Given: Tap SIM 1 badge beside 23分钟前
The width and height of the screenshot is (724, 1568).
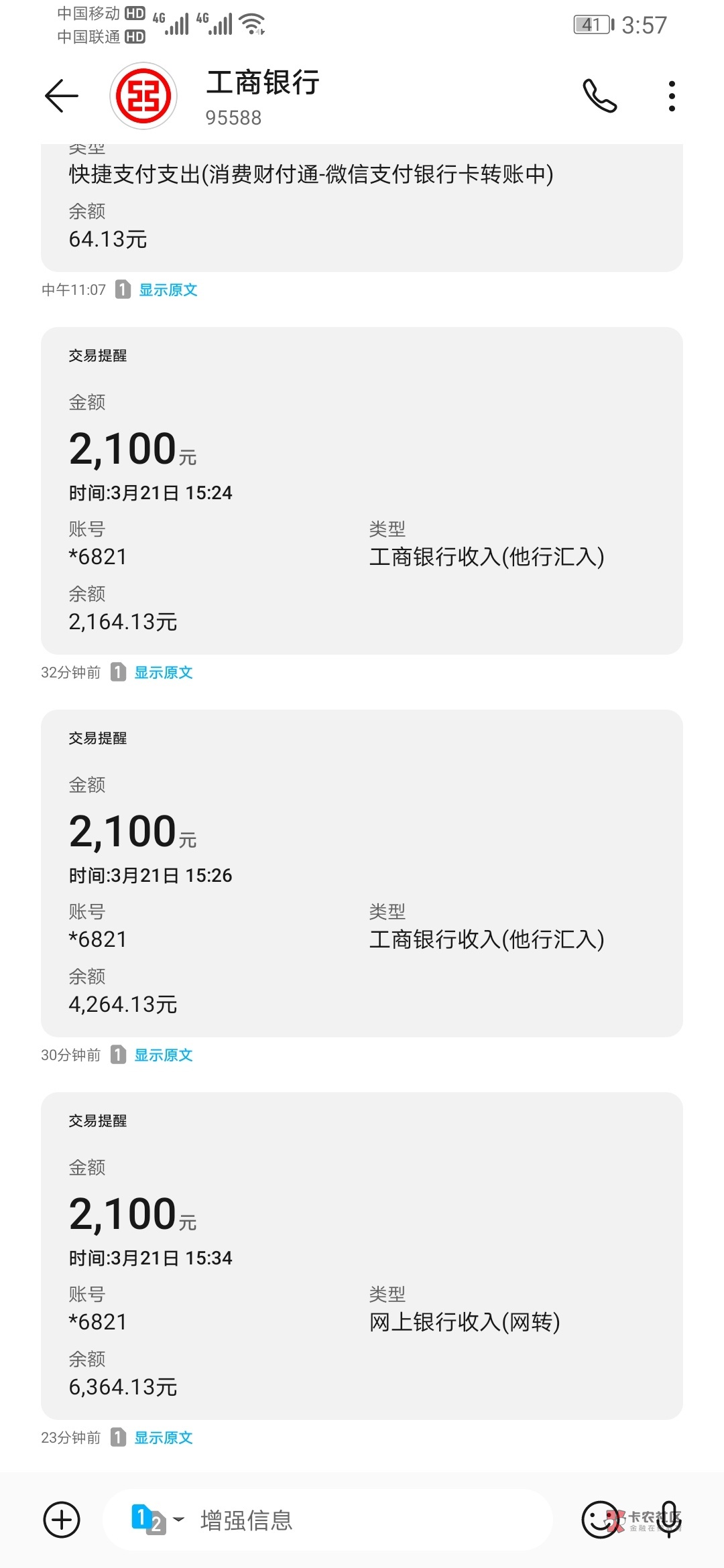Looking at the screenshot, I should 118,1437.
